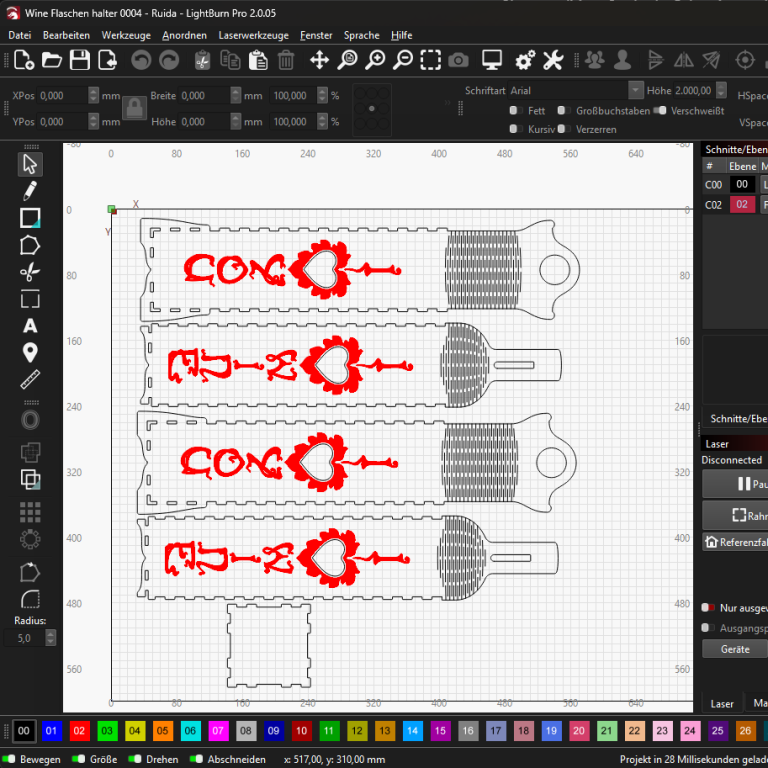
Task: Activate the scissors cut tool
Action: click(30, 272)
